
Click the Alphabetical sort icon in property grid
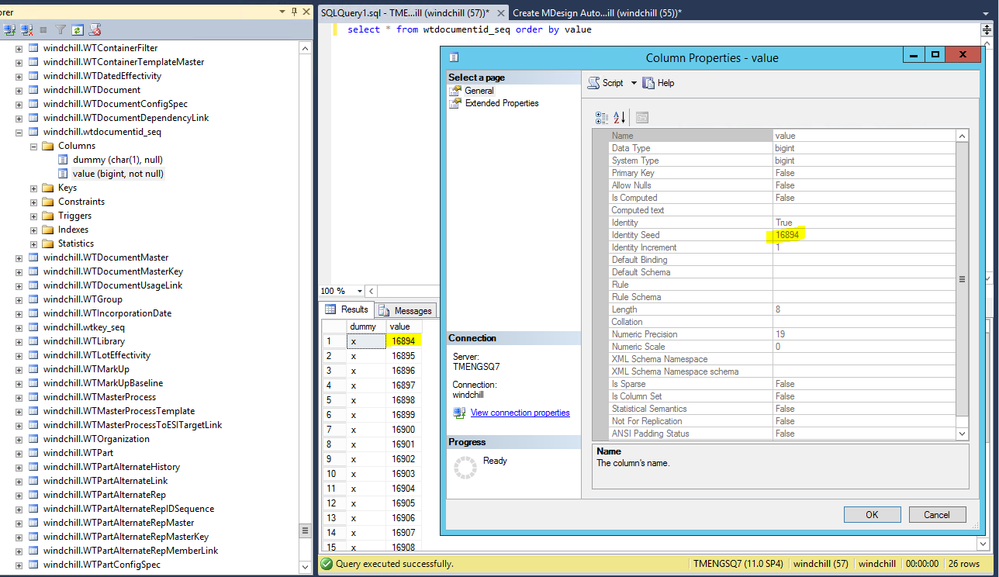(619, 117)
